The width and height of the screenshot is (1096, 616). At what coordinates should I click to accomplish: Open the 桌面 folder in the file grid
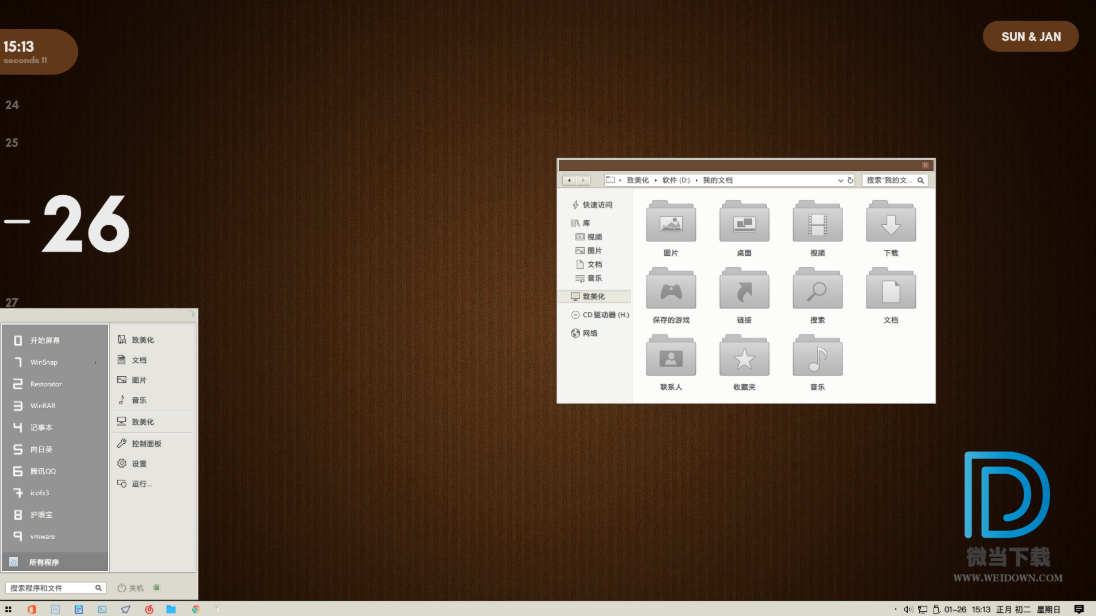point(744,228)
